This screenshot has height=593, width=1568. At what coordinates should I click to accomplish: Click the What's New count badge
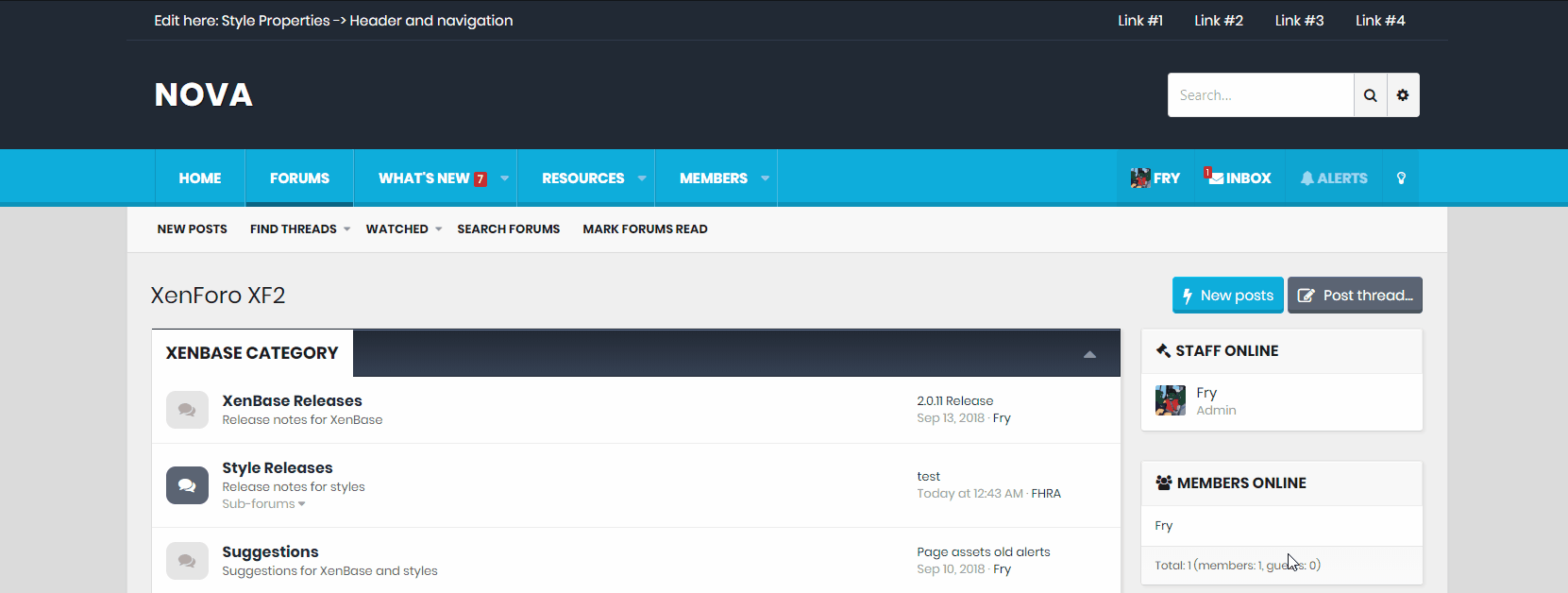(x=481, y=178)
